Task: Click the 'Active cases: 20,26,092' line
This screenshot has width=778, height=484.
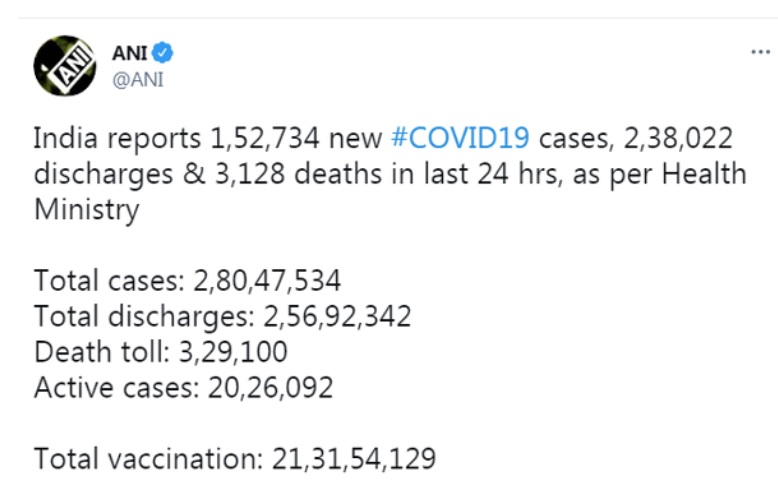Action: 184,388
